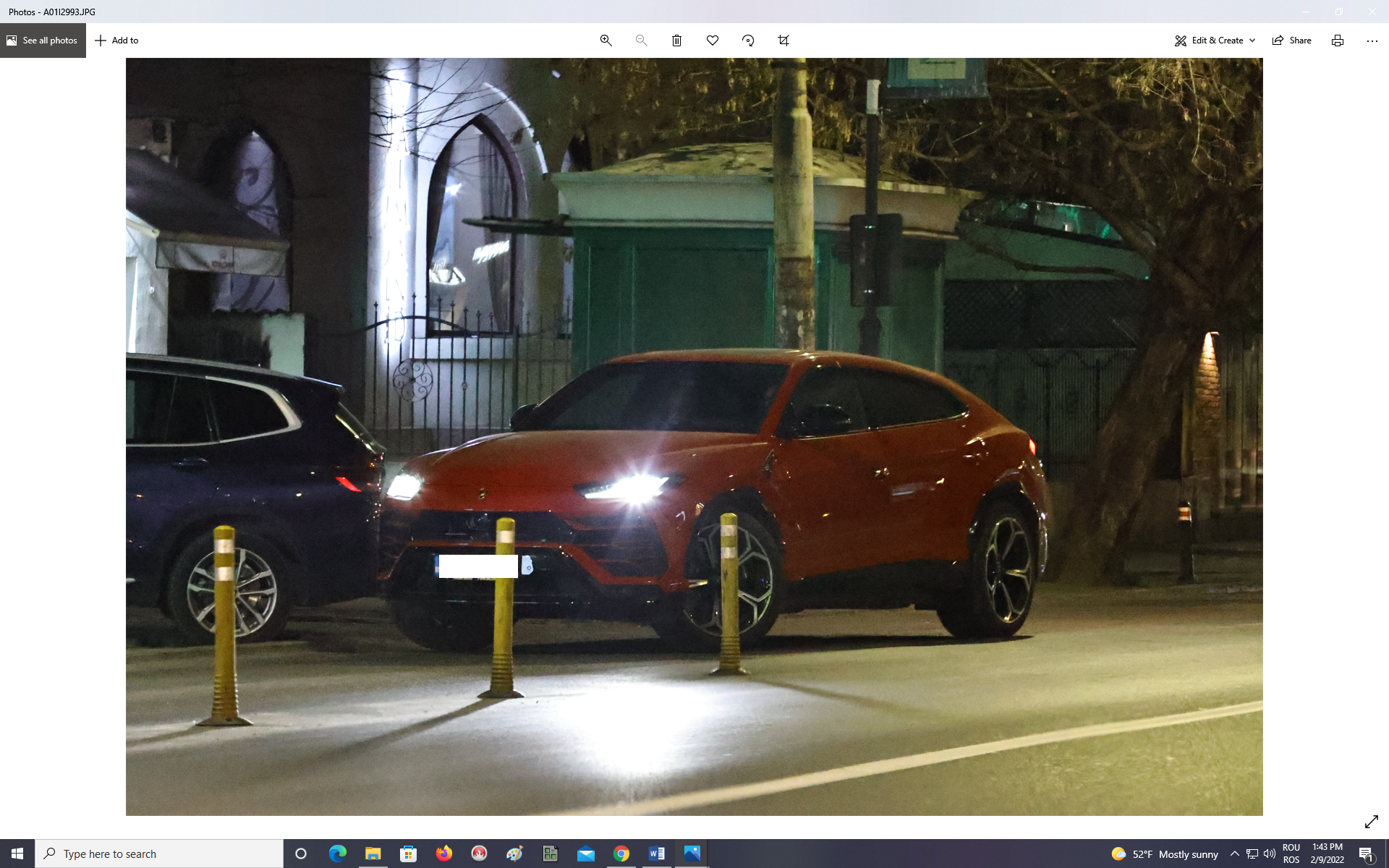Open the crop tool icon
Image resolution: width=1389 pixels, height=868 pixels.
click(783, 41)
